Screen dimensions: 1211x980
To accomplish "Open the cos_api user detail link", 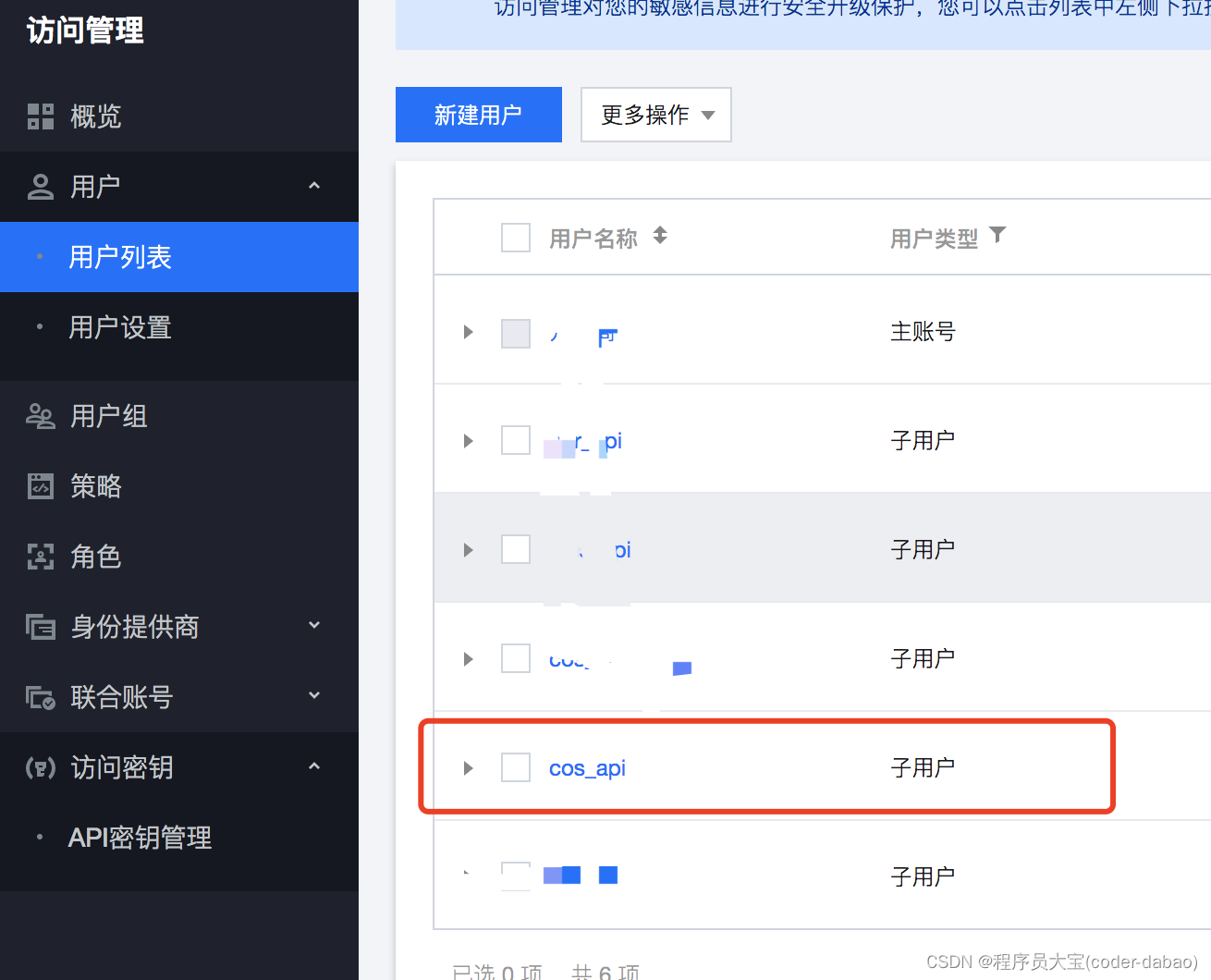I will [x=587, y=767].
